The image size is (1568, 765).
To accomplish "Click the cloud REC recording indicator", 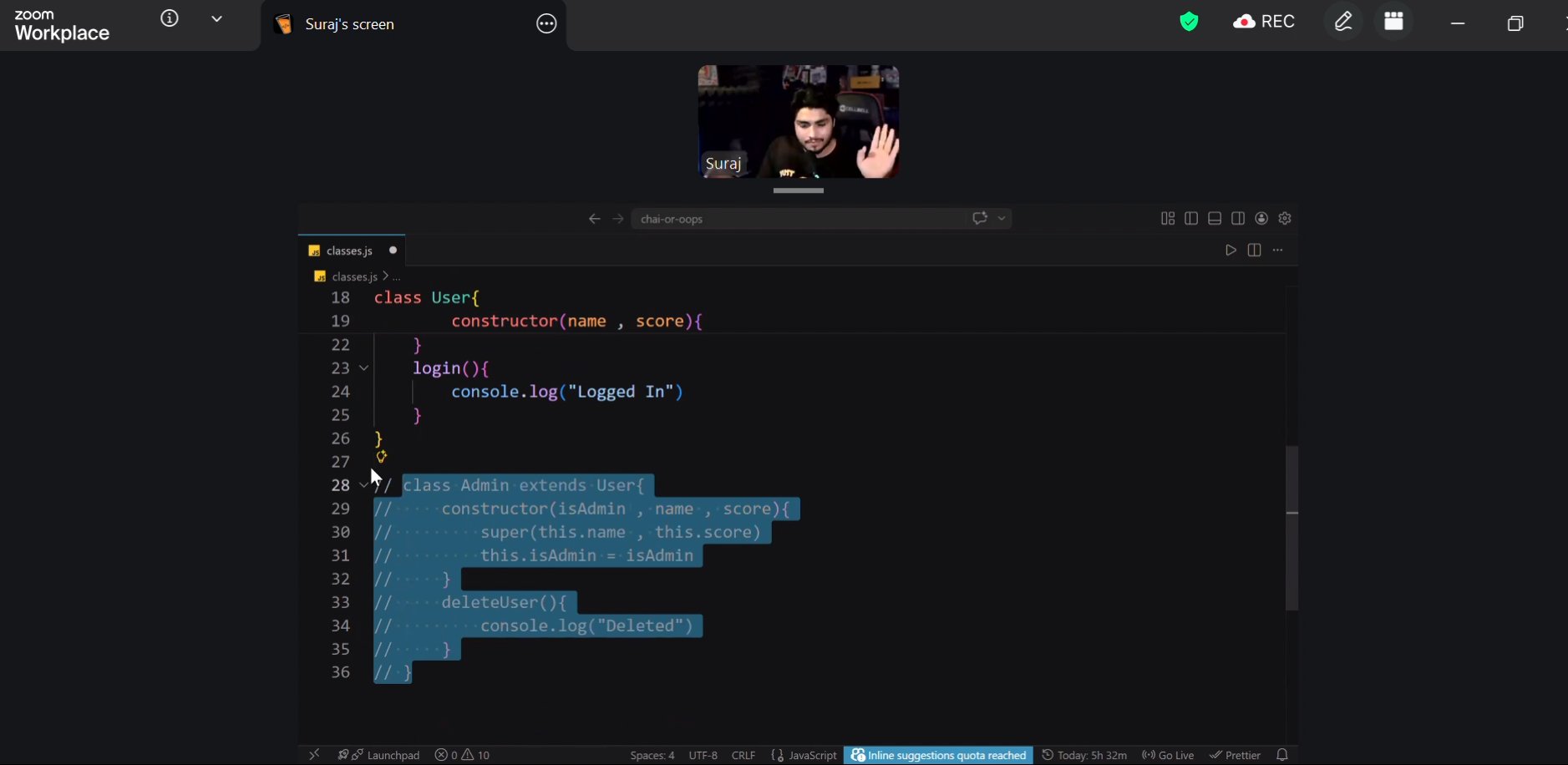I will (1264, 22).
